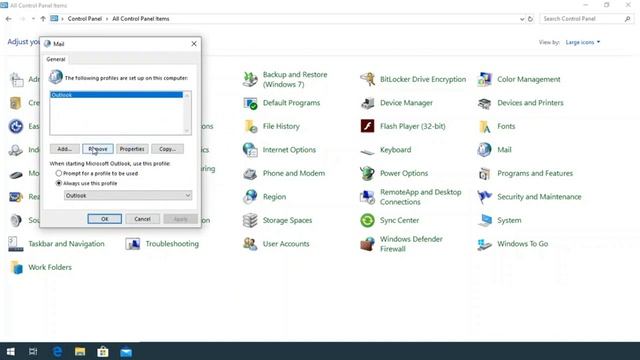Open the Mail app on taskbar
This screenshot has width=640, height=360.
pos(126,351)
